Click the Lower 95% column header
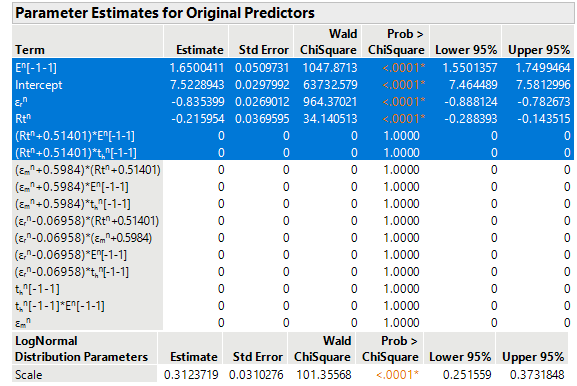Image resolution: width=577 pixels, height=386 pixels. (466, 50)
